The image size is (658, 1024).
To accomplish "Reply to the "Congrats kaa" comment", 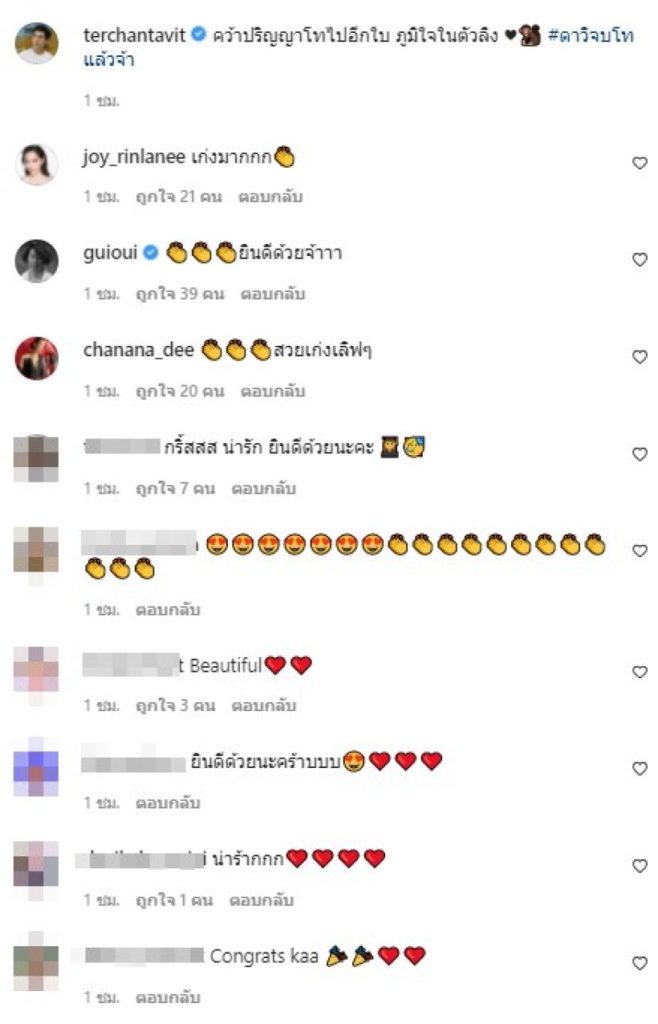I will [x=168, y=997].
